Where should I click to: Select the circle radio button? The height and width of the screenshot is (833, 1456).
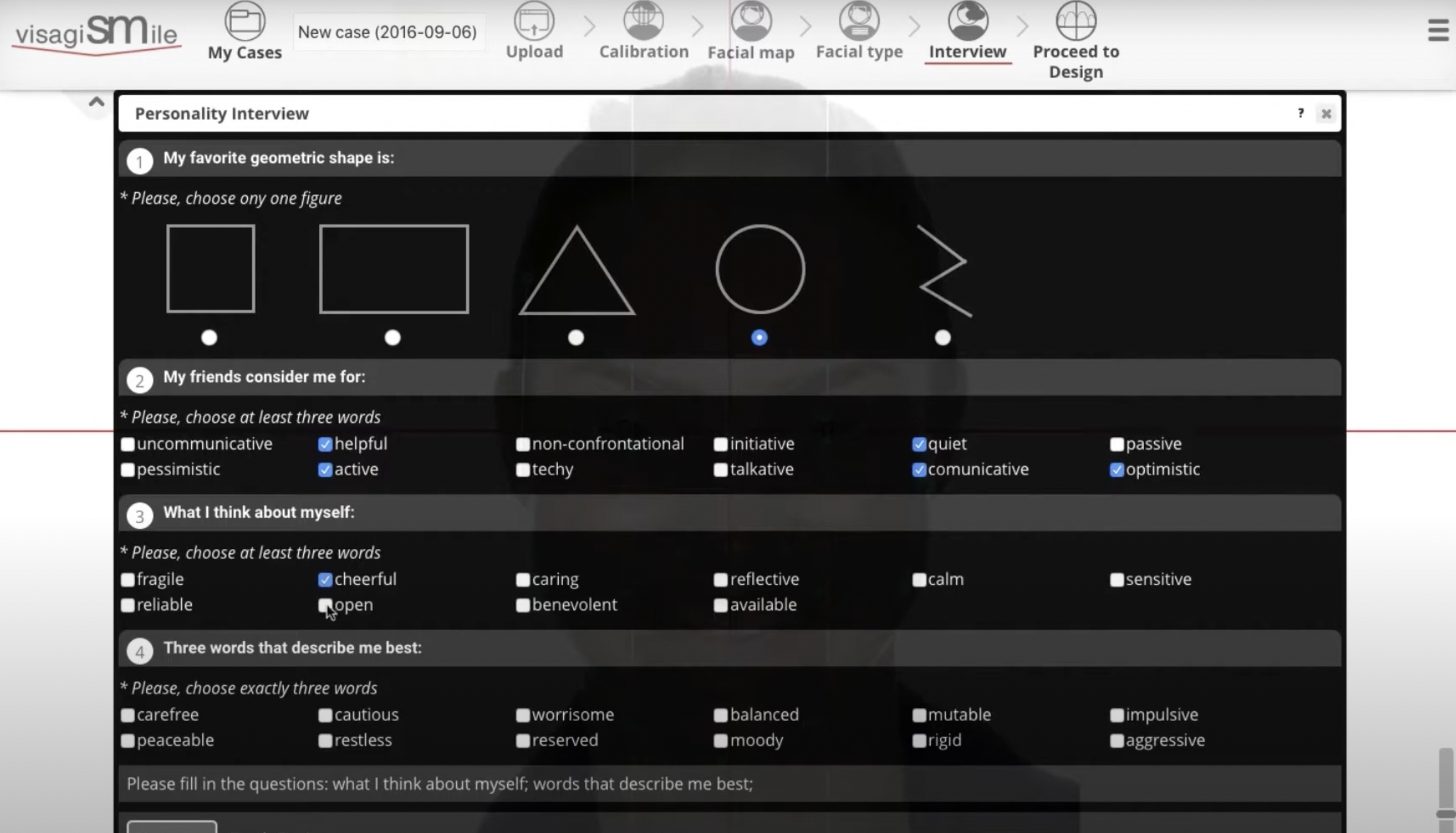click(760, 337)
